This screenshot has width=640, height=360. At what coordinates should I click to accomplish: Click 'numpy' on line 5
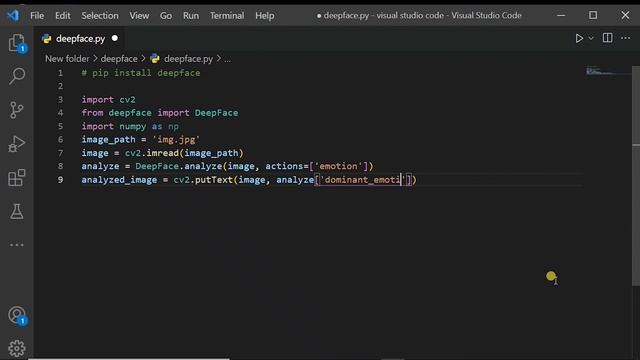click(x=132, y=127)
